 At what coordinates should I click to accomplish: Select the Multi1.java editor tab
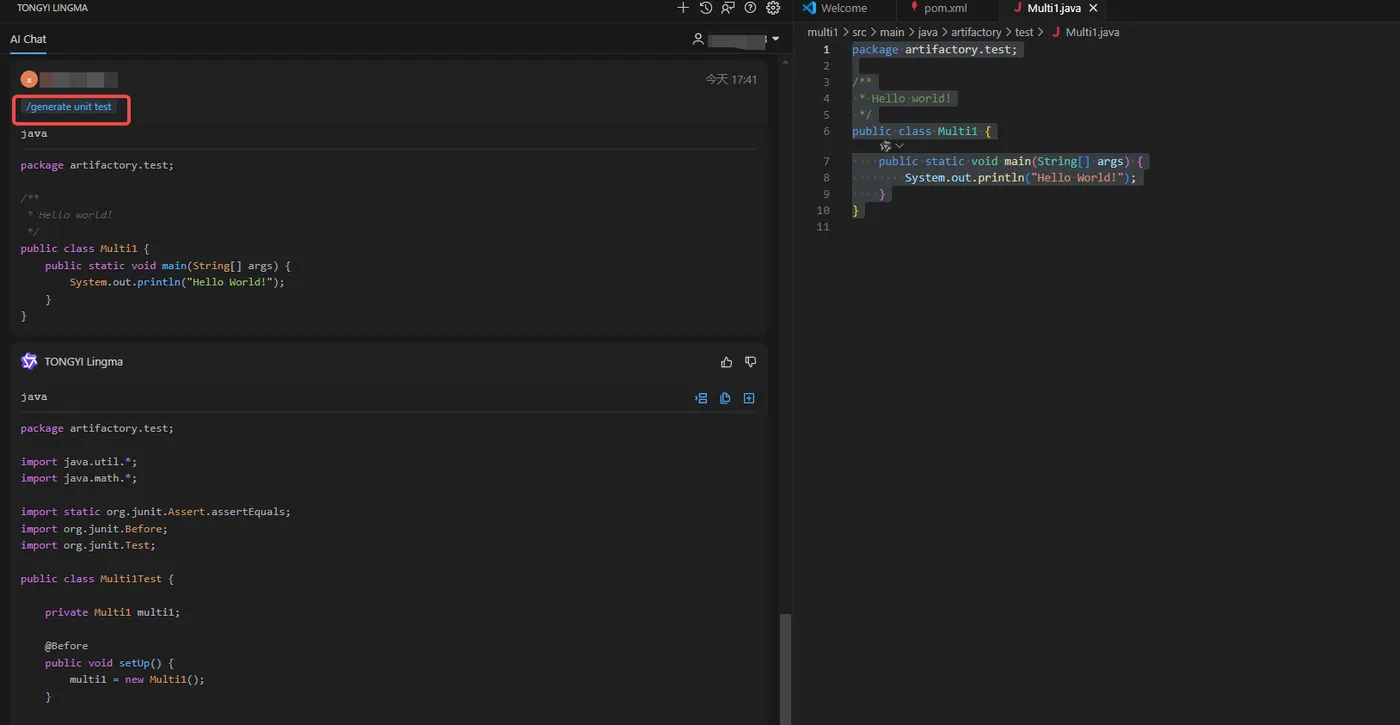1053,8
